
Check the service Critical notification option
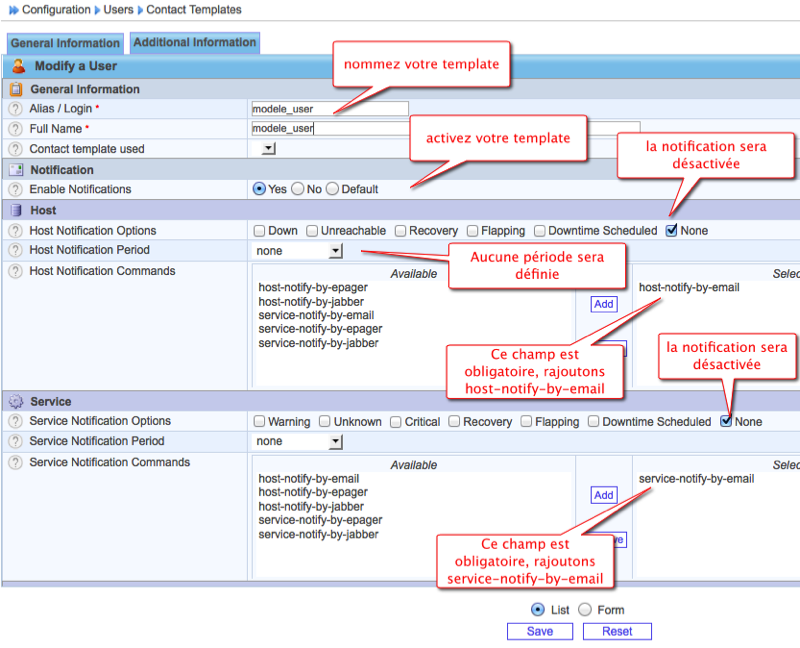396,422
